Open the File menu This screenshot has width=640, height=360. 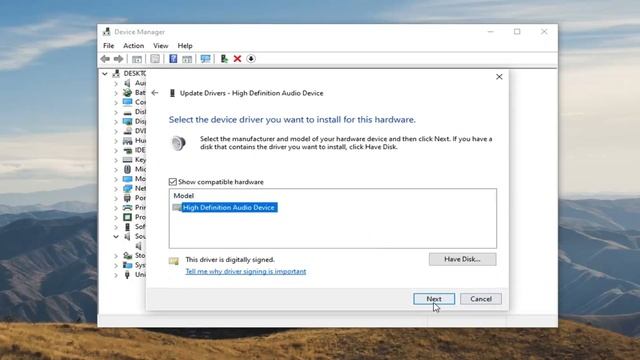109,46
